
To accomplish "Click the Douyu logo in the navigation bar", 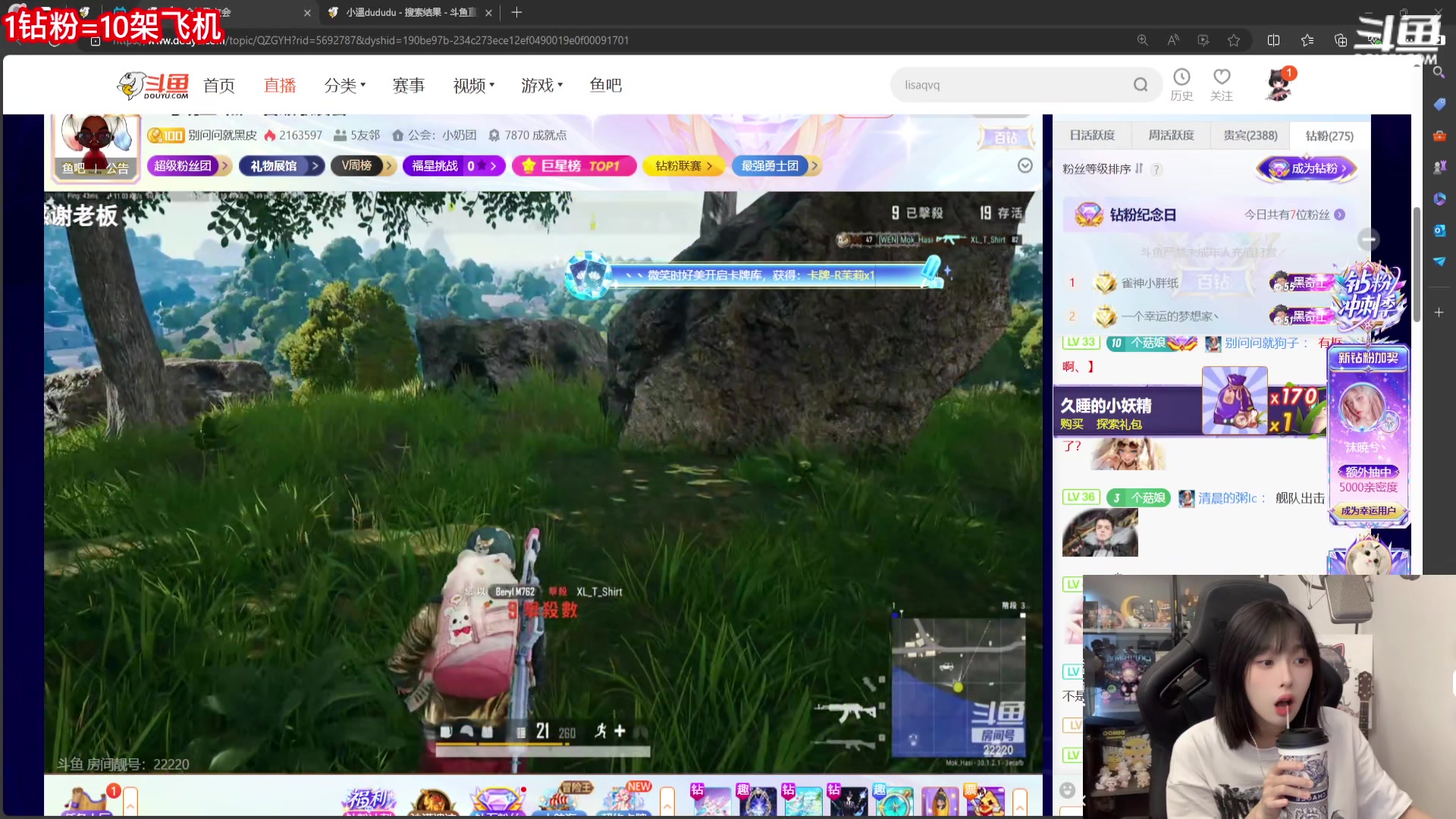I will click(153, 85).
